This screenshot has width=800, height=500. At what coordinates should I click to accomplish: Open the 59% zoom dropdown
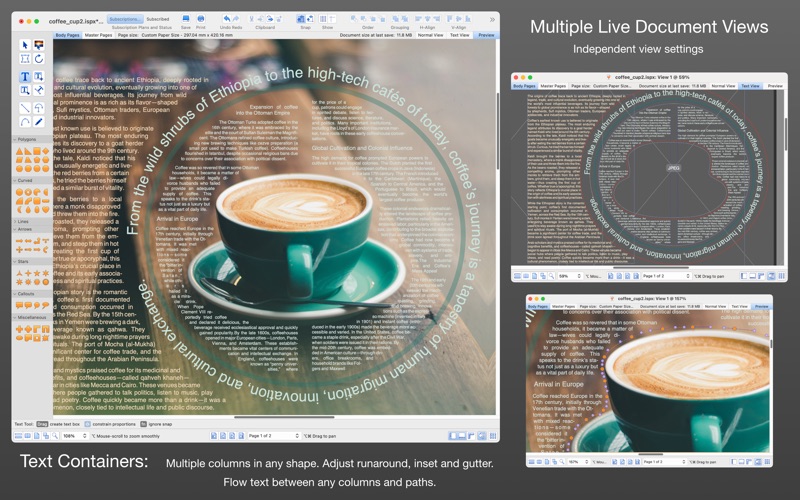coord(569,276)
